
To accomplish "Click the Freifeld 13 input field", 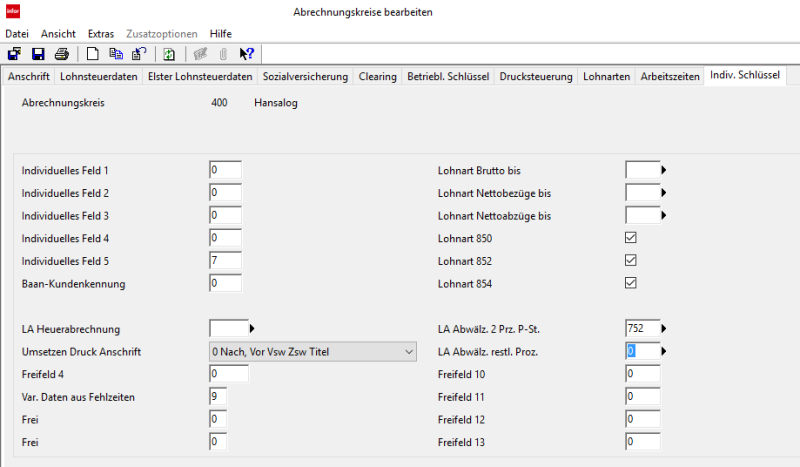I will (x=642, y=441).
